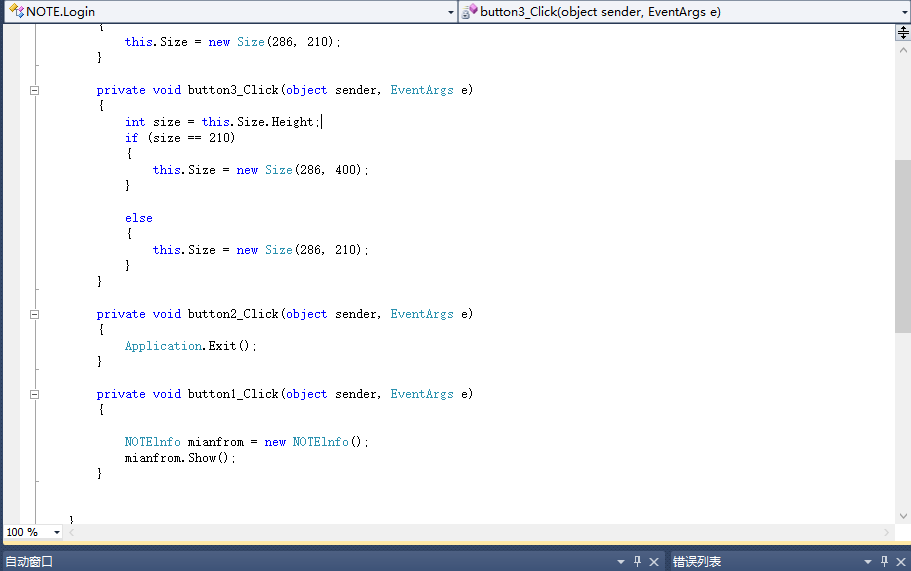Click the button2_Click method name

[233, 314]
